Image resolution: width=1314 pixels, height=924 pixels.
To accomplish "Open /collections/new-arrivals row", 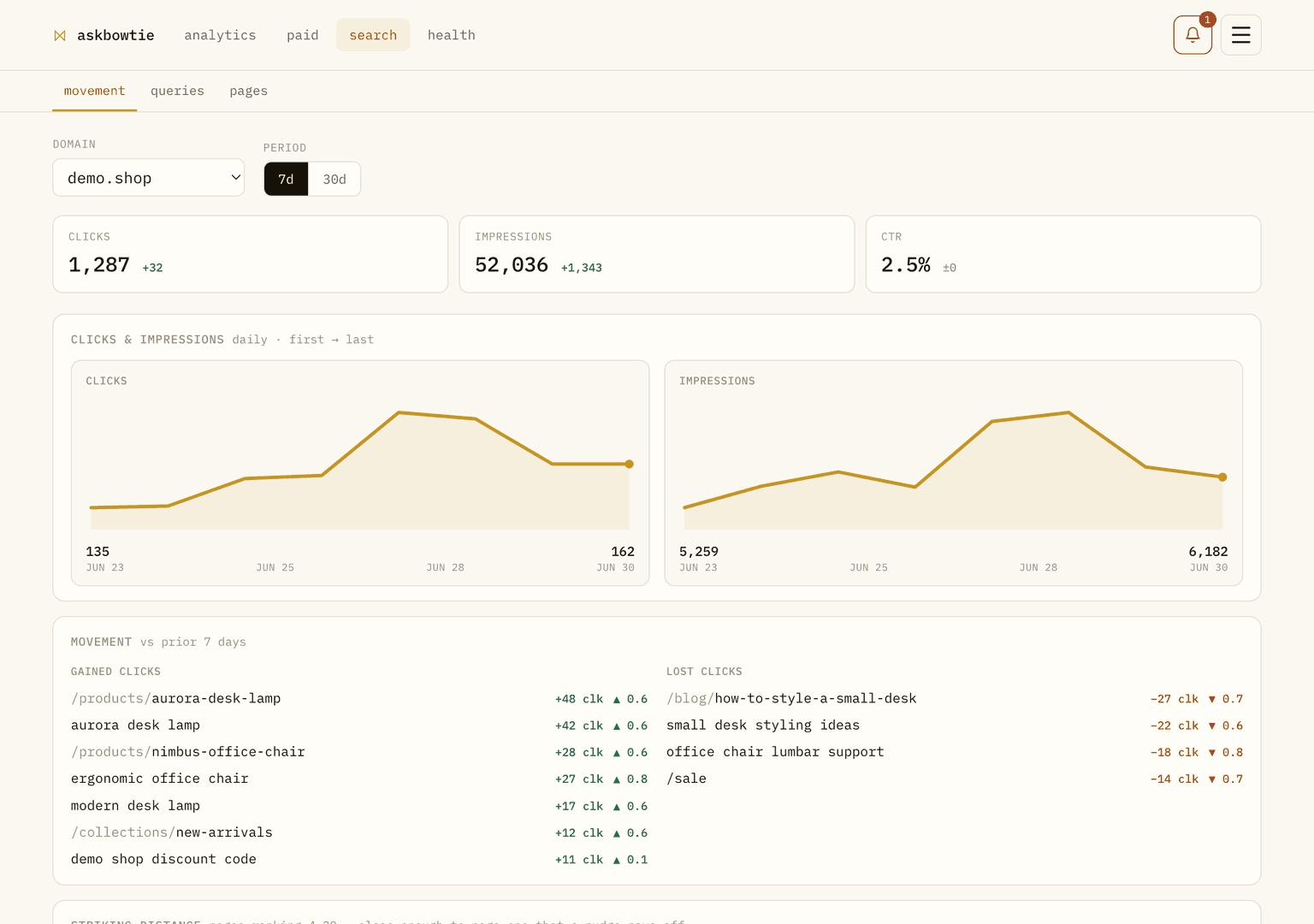I will (x=359, y=832).
